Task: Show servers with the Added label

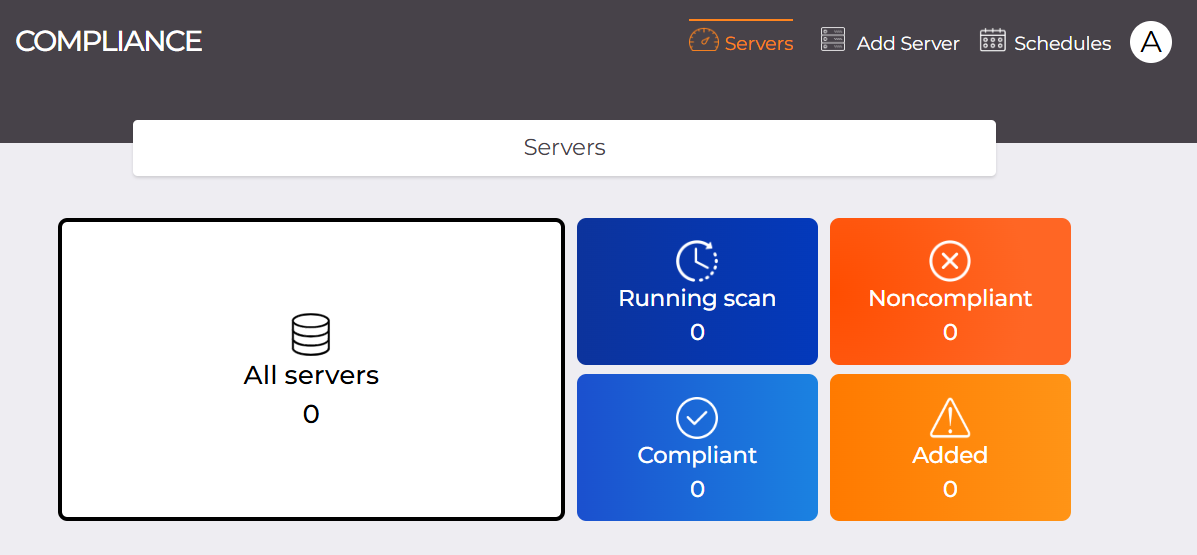Action: click(950, 455)
